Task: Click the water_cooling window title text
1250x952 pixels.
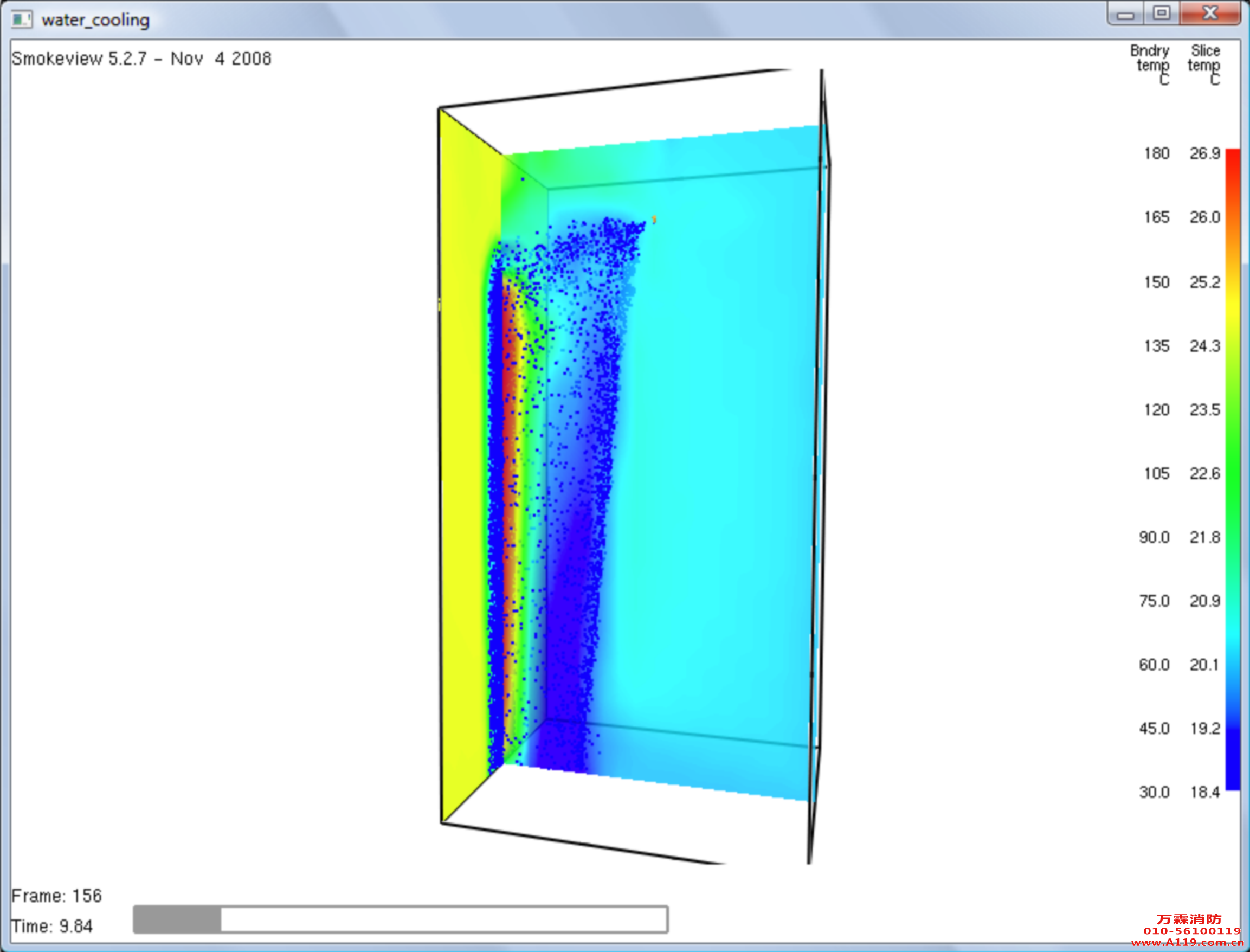Action: 96,20
